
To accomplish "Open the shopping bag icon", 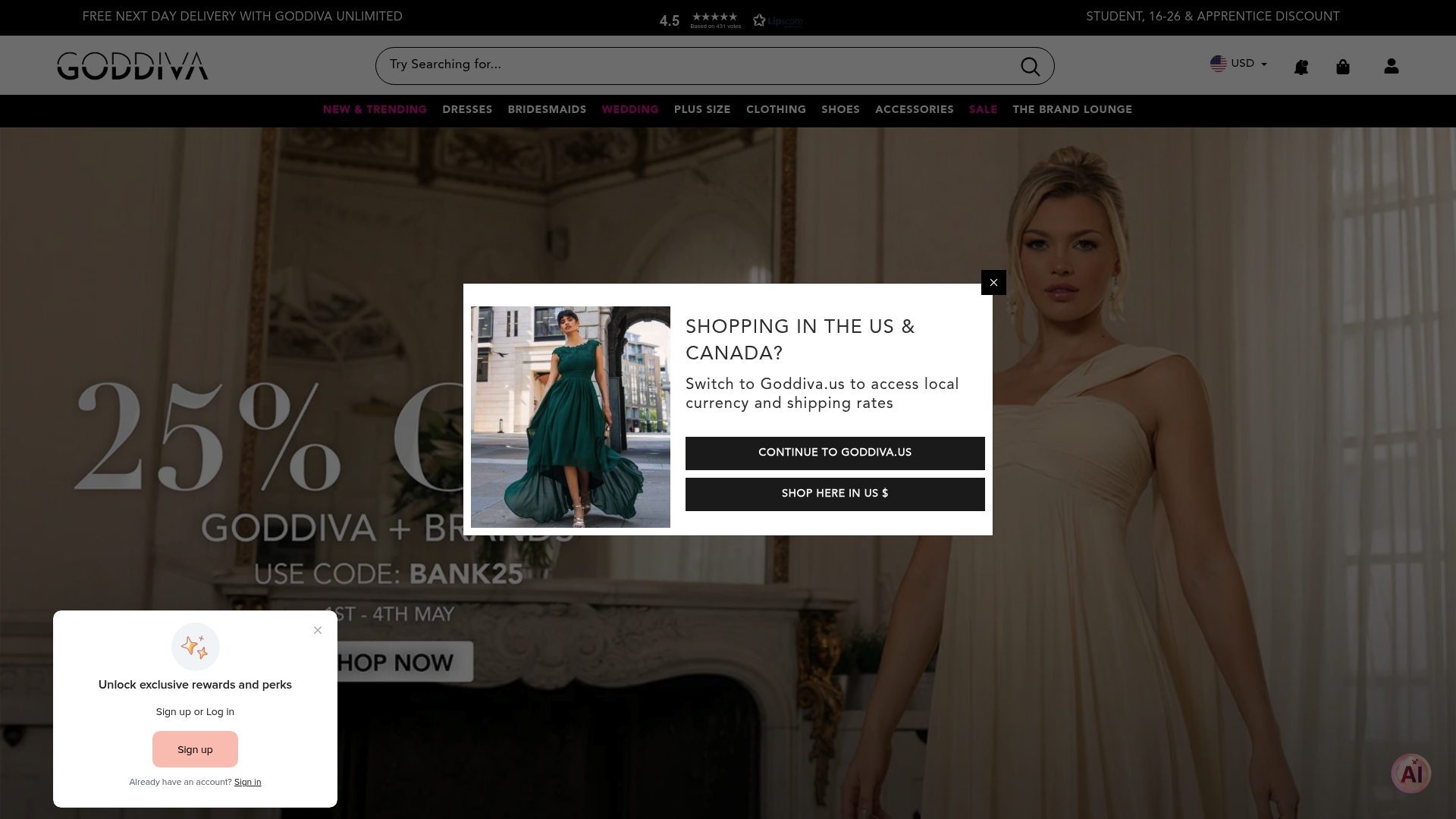I will click(x=1343, y=67).
